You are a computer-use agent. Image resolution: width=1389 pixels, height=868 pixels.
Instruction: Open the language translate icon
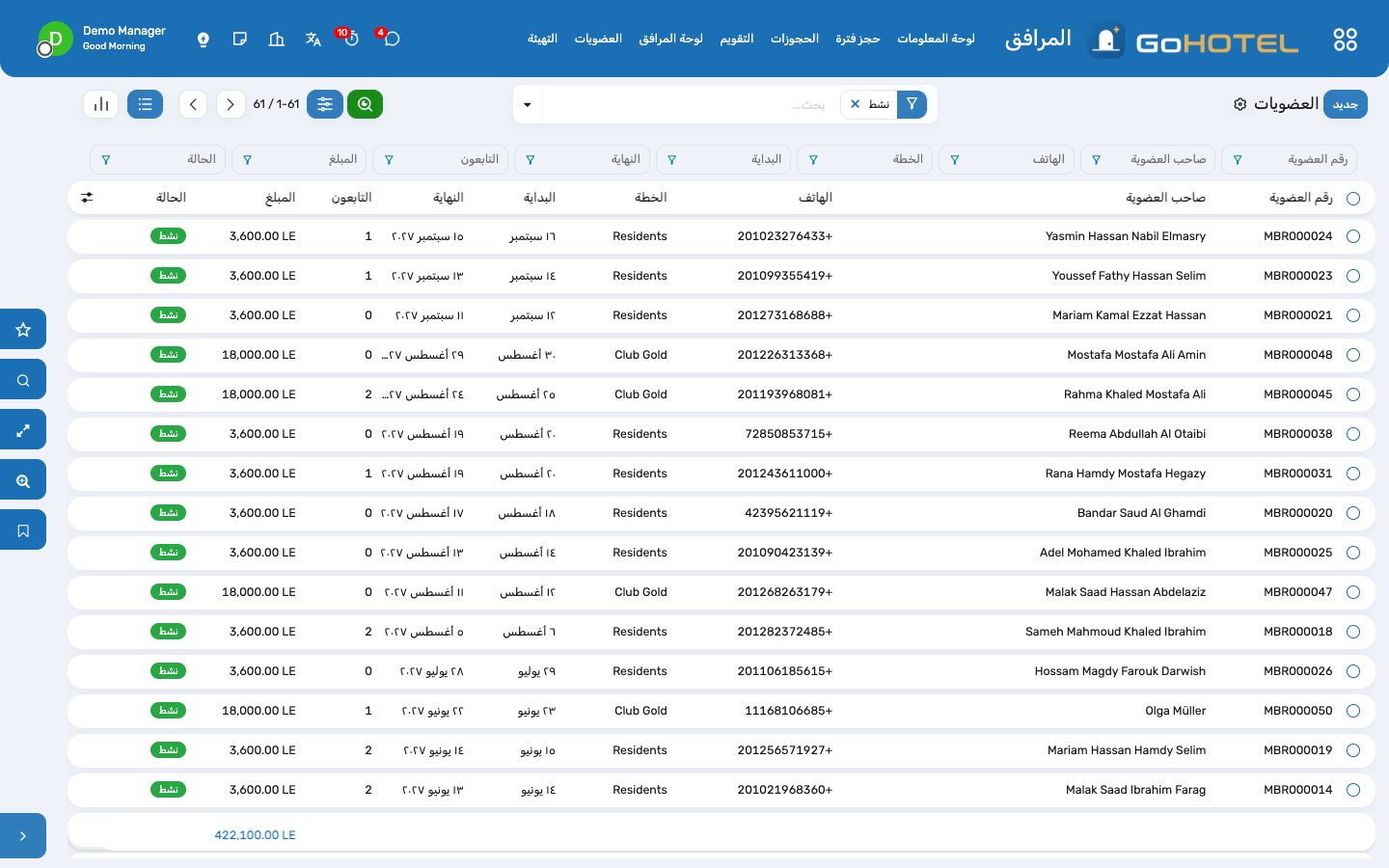click(313, 39)
